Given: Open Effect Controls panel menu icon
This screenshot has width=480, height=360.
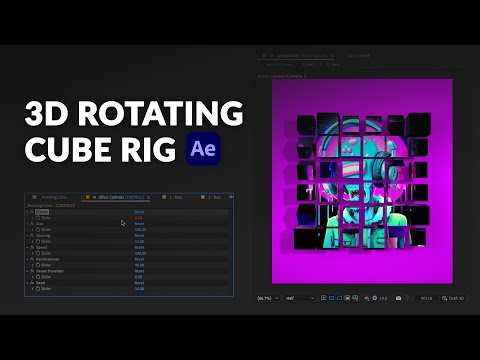Looking at the screenshot, I should click(149, 197).
